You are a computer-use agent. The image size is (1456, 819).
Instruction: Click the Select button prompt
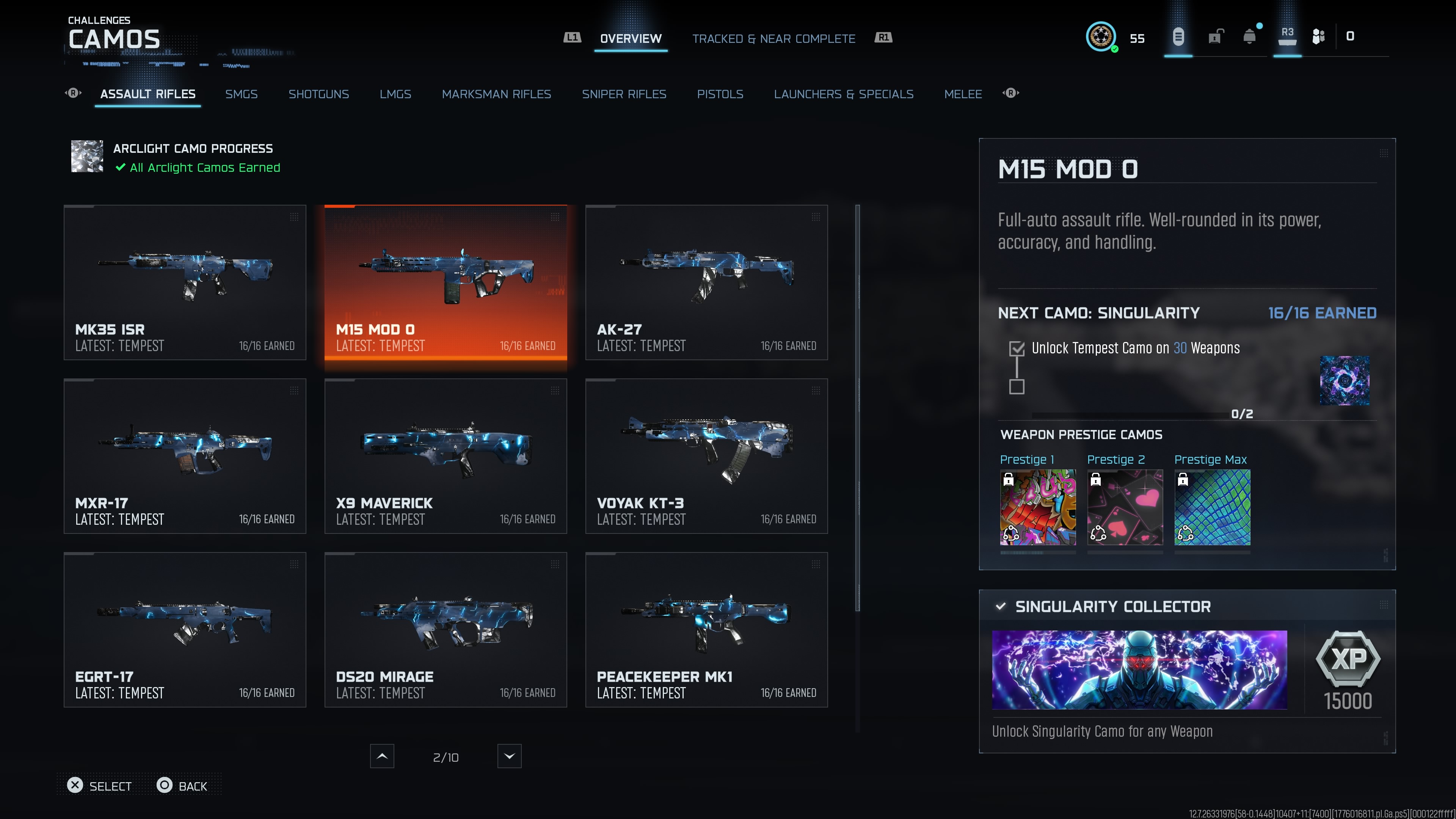point(99,786)
